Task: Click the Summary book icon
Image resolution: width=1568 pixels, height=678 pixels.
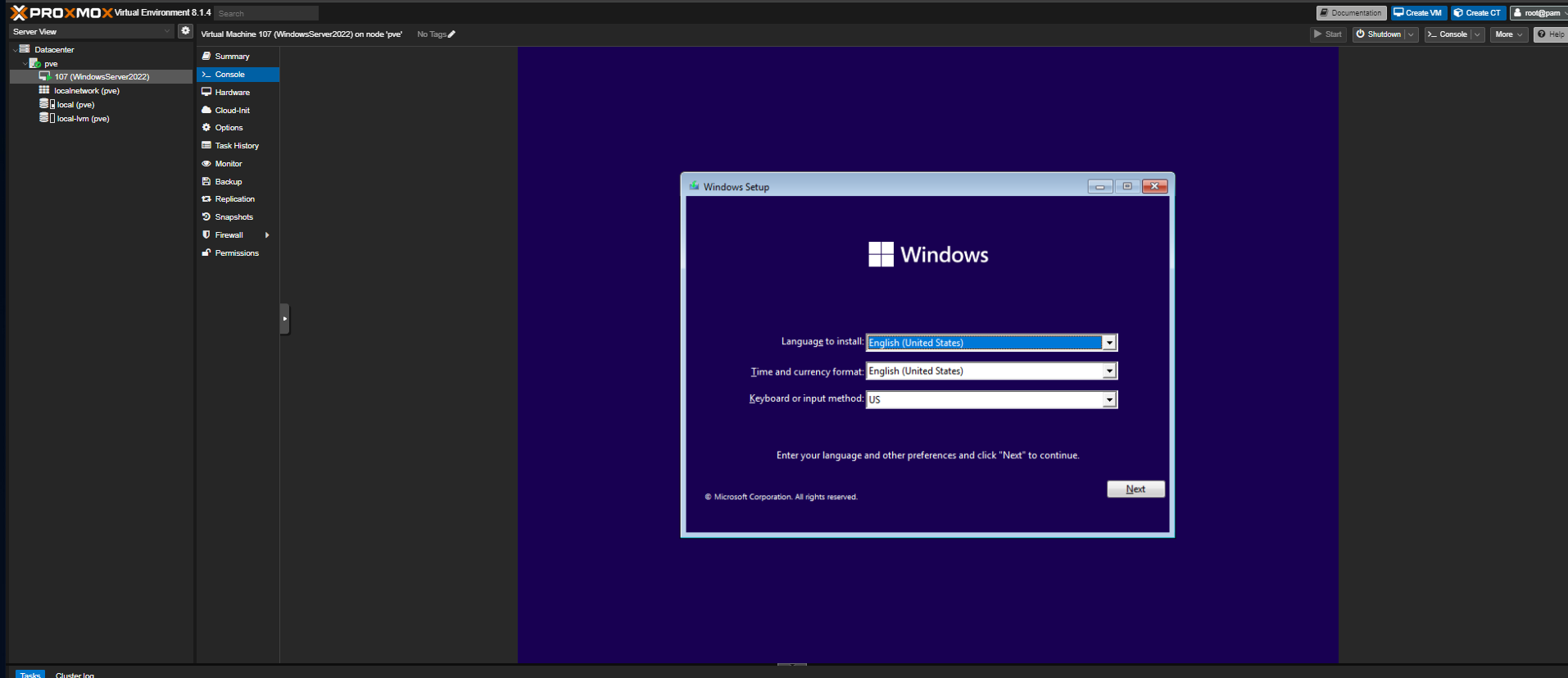Action: click(x=206, y=56)
